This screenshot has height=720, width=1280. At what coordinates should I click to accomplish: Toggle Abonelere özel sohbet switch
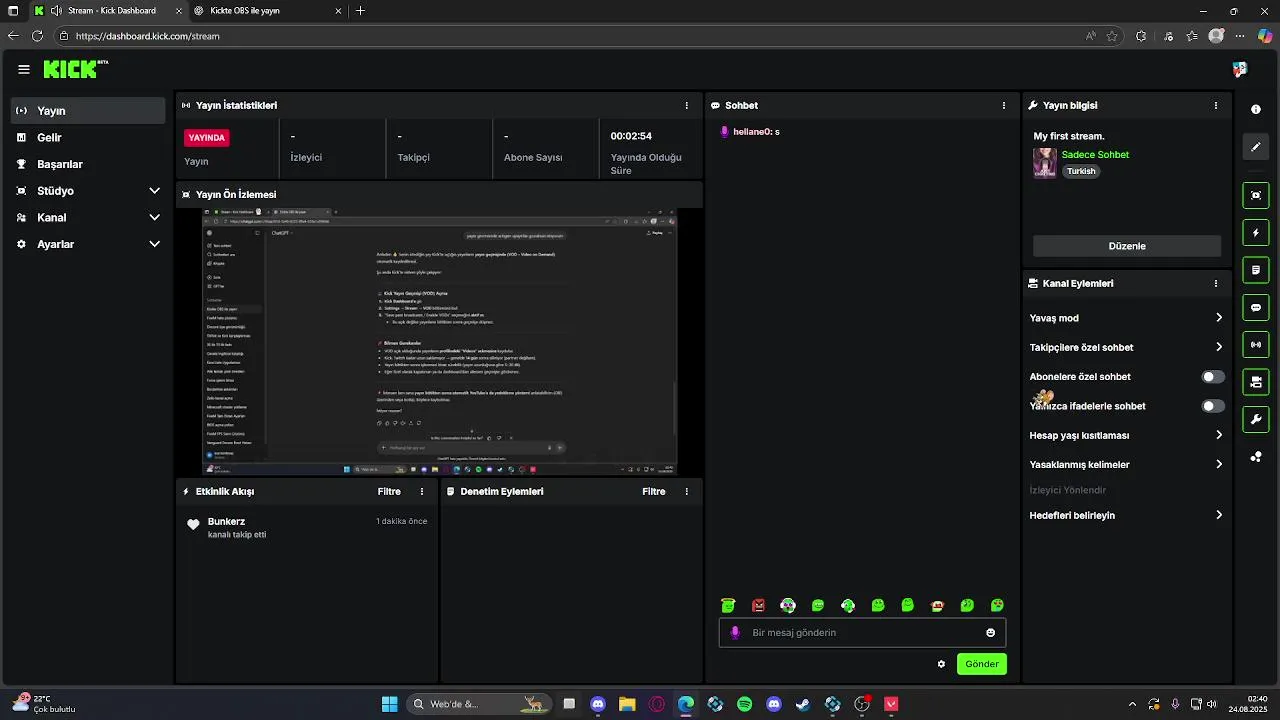point(1213,377)
